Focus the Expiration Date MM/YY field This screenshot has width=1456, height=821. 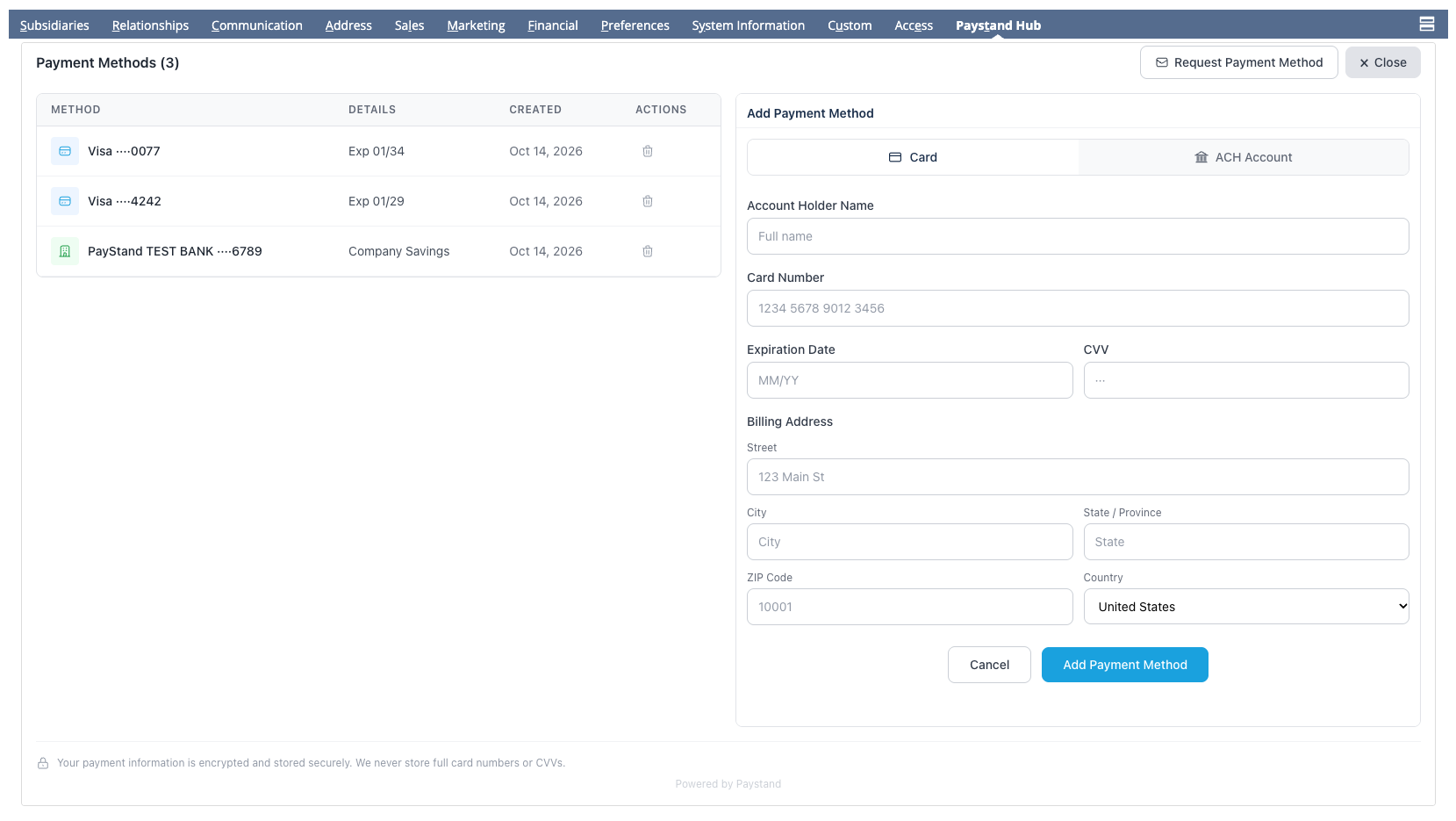[x=909, y=380]
